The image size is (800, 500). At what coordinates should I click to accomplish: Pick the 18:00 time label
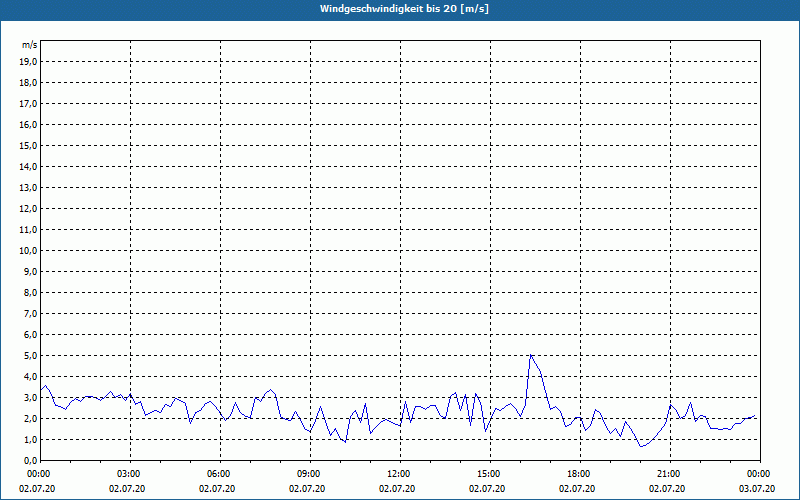[x=580, y=474]
